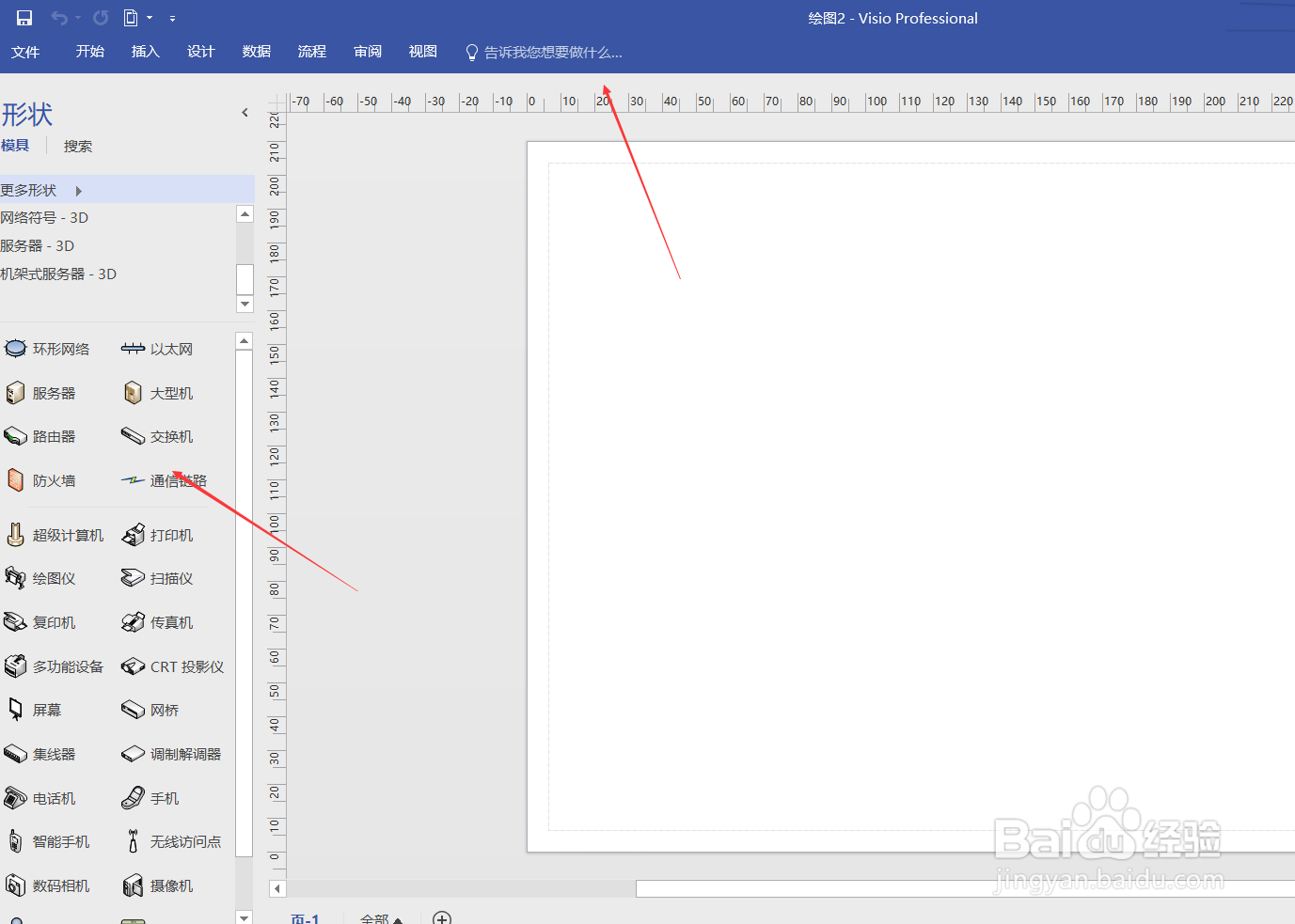1295x924 pixels.
Task: Select the 屏幕 shape
Action: pos(33,710)
